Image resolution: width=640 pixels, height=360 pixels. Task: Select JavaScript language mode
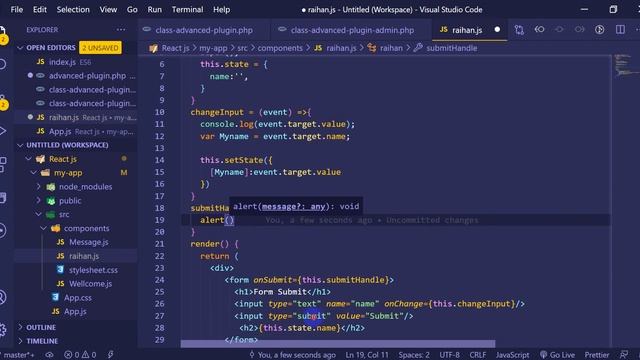(512, 355)
